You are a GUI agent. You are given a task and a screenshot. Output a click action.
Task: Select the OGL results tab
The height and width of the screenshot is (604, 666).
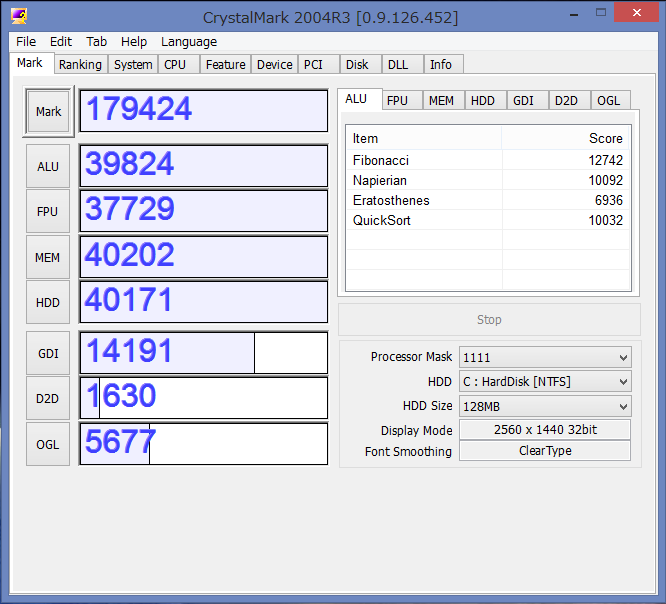pos(608,100)
